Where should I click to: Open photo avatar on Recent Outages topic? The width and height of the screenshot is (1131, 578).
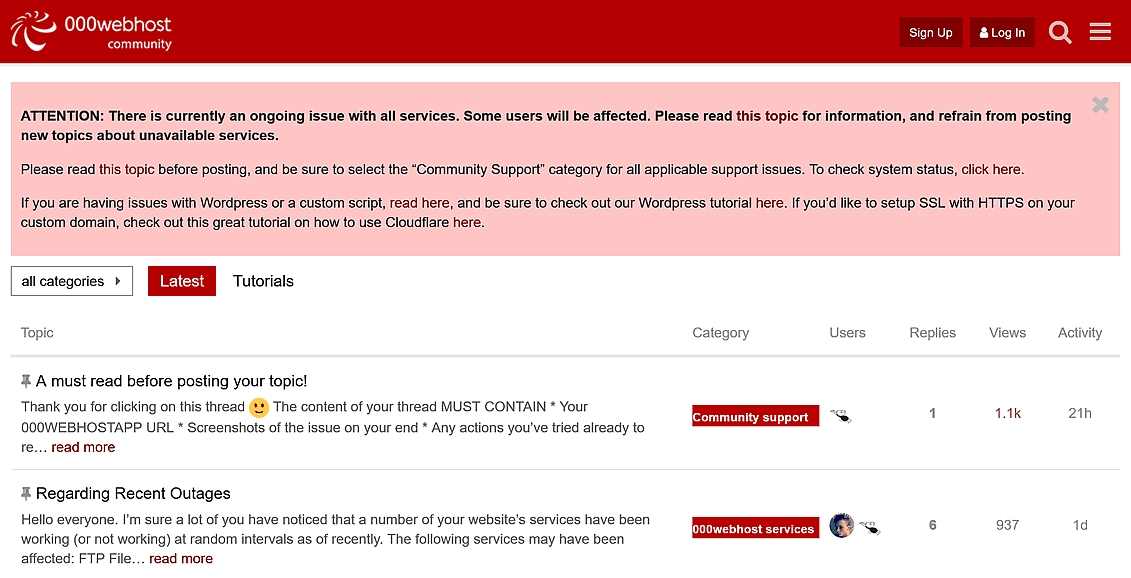tap(841, 525)
